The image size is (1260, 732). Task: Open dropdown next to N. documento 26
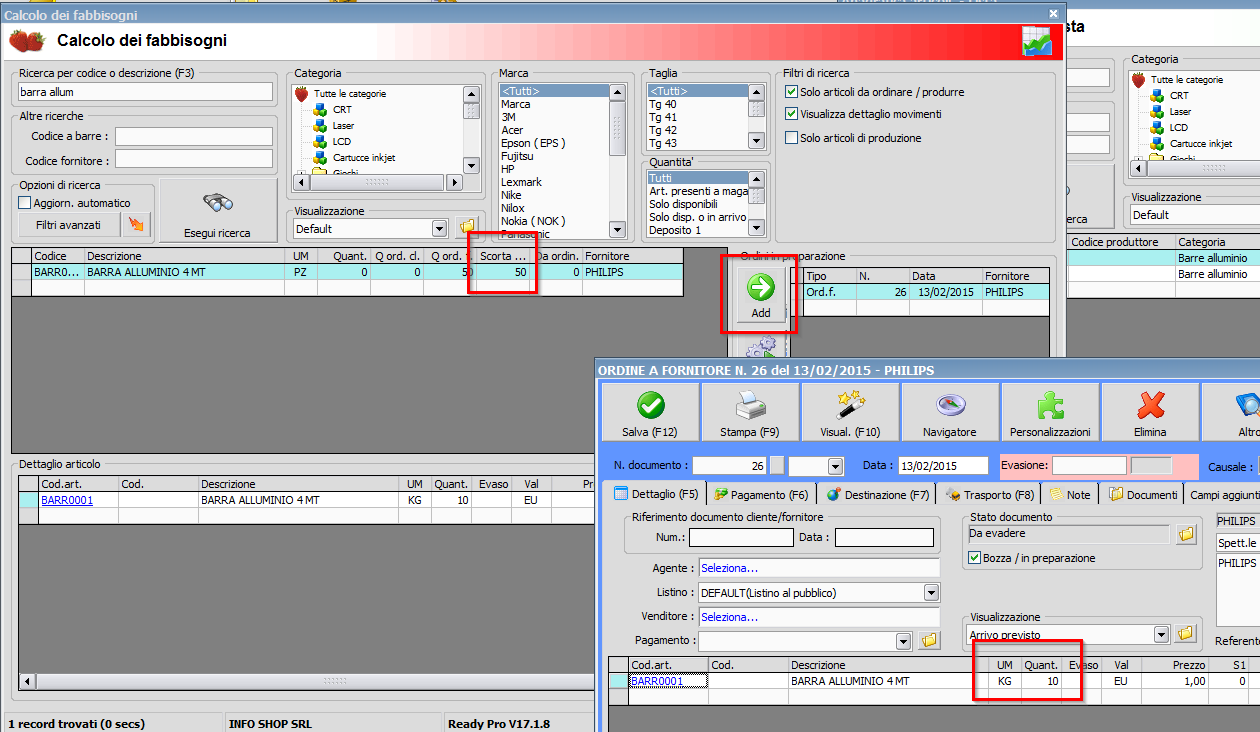tap(835, 466)
